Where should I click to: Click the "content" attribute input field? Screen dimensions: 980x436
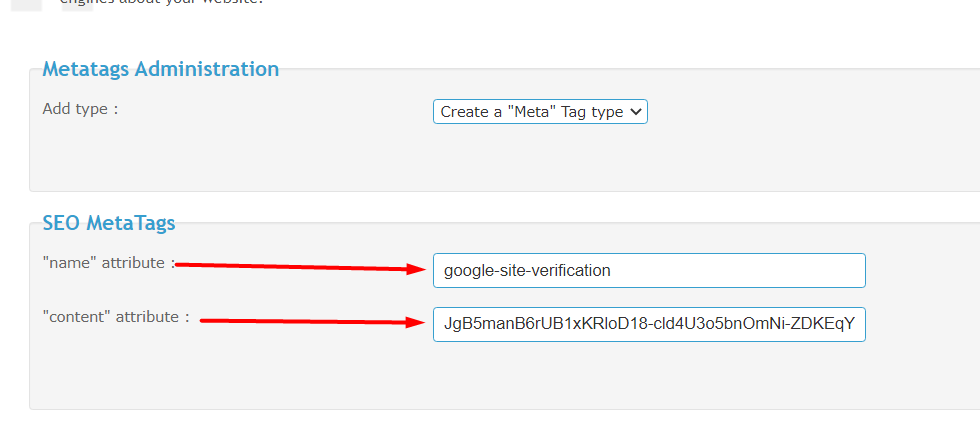click(649, 324)
